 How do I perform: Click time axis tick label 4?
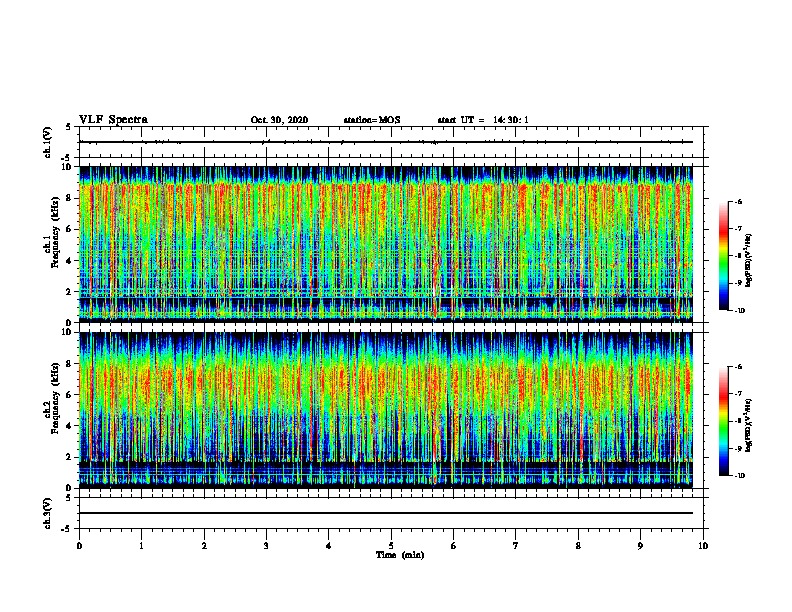point(329,546)
